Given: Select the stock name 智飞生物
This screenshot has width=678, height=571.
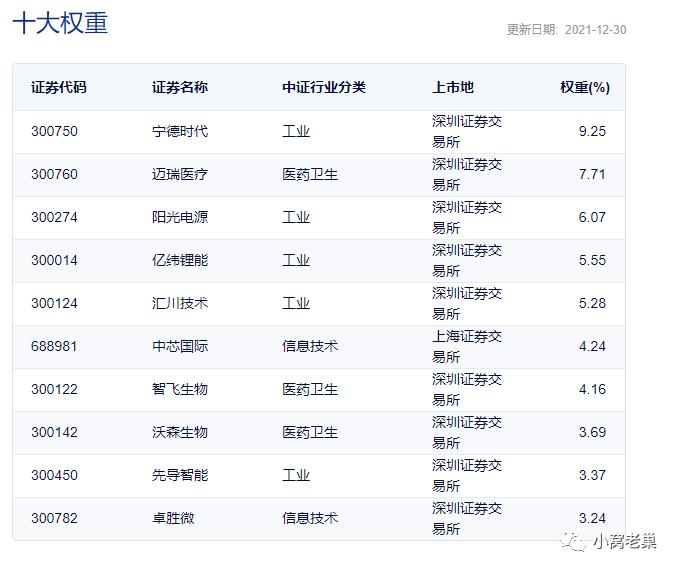Looking at the screenshot, I should coord(180,389).
